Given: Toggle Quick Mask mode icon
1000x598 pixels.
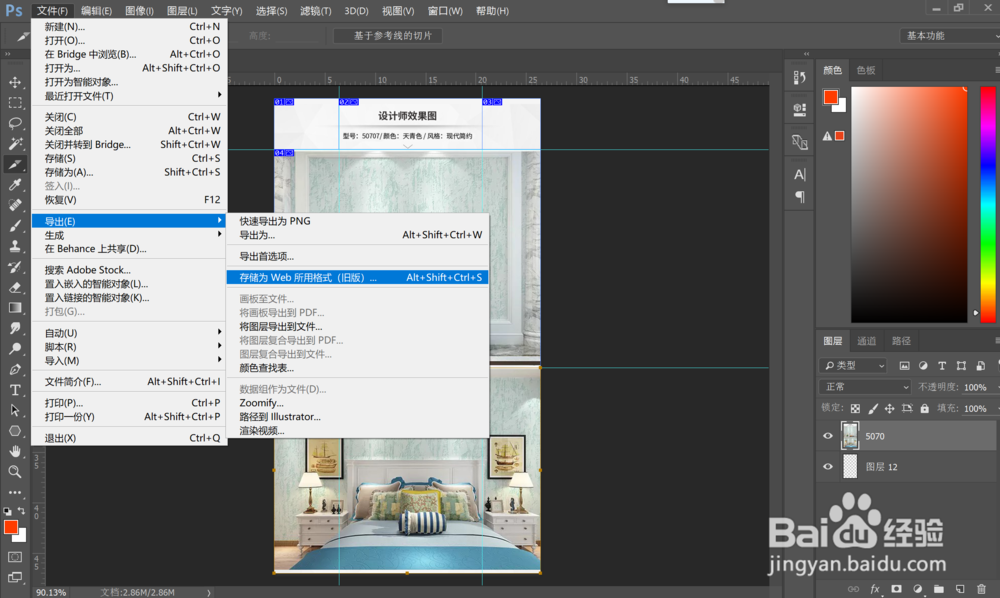Looking at the screenshot, I should point(15,557).
